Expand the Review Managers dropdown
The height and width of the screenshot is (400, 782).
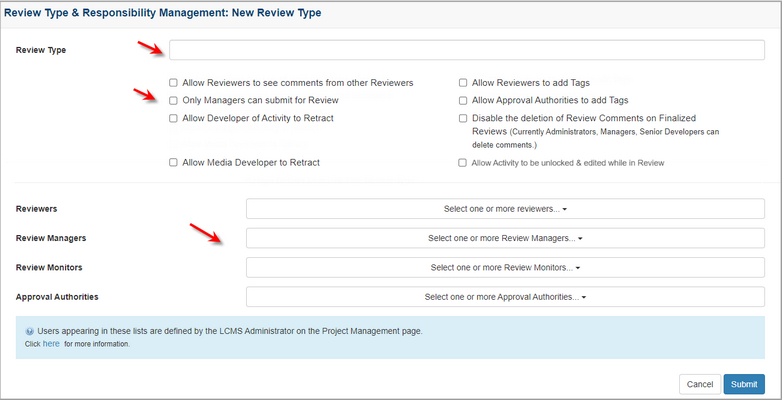[505, 239]
